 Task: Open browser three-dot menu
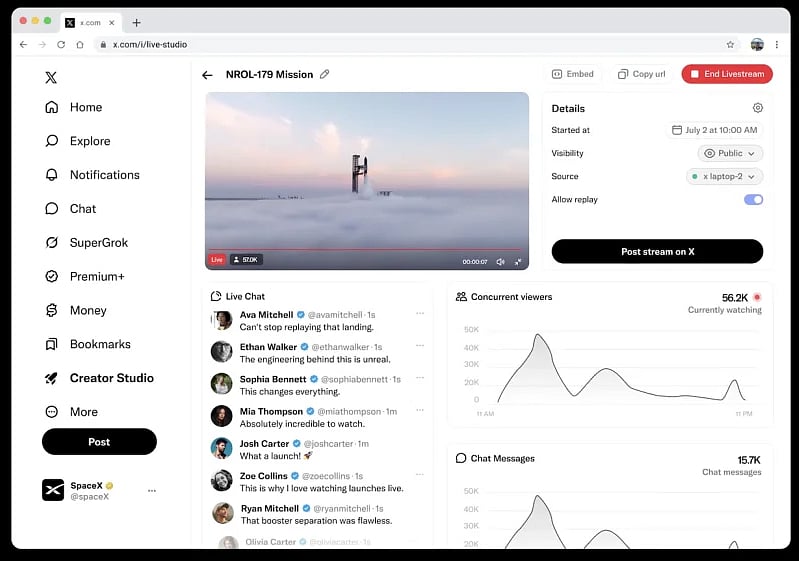tap(777, 44)
